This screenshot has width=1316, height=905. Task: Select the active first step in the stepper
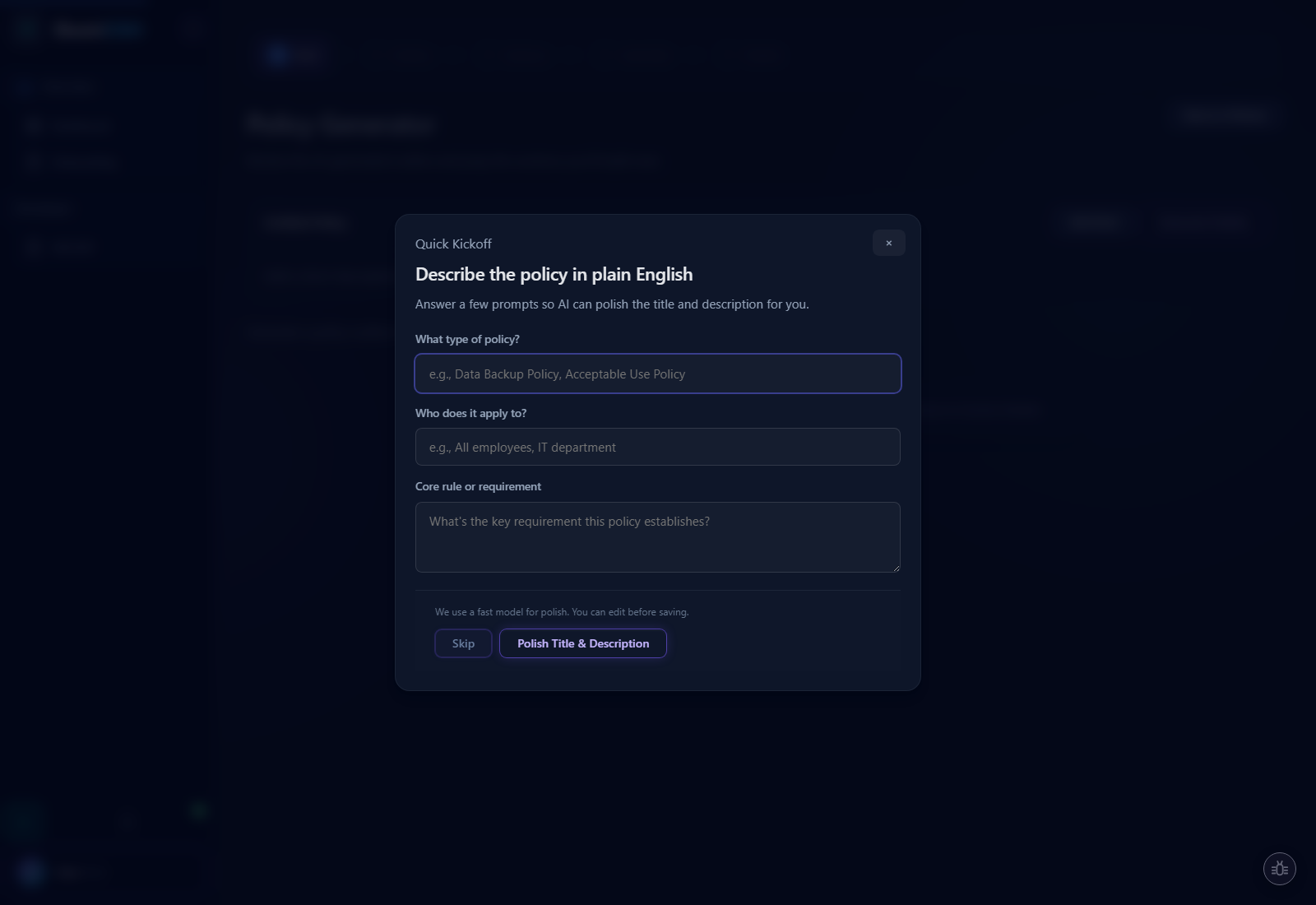pyautogui.click(x=294, y=55)
